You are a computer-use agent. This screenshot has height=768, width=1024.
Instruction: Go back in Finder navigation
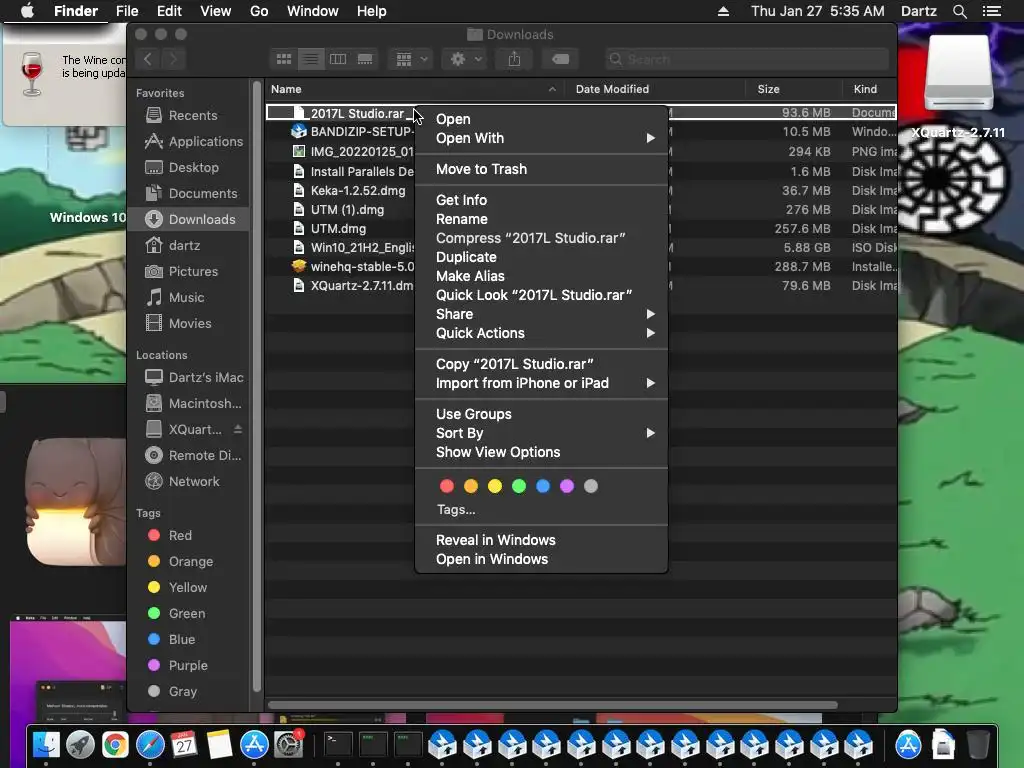(x=148, y=59)
